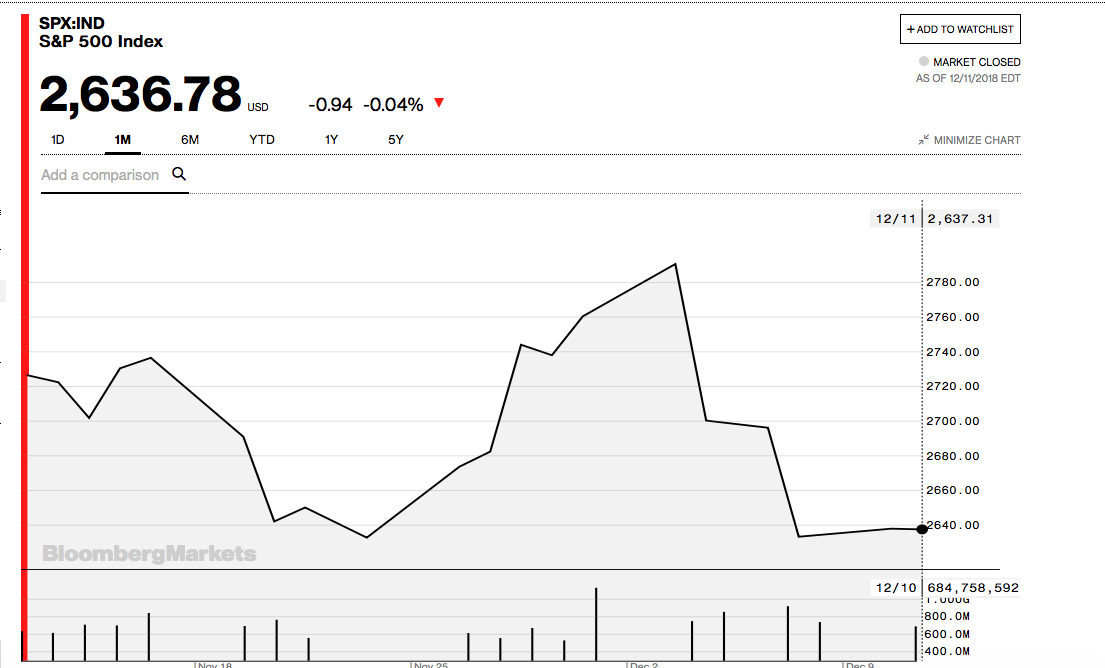
Task: Click the S&P 500 Index title
Action: [x=101, y=42]
